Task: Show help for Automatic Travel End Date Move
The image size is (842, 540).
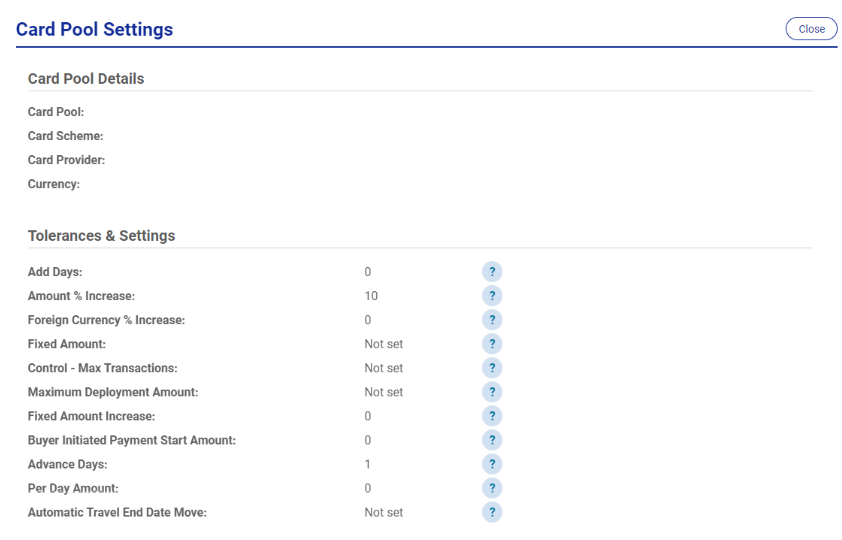Action: (492, 513)
